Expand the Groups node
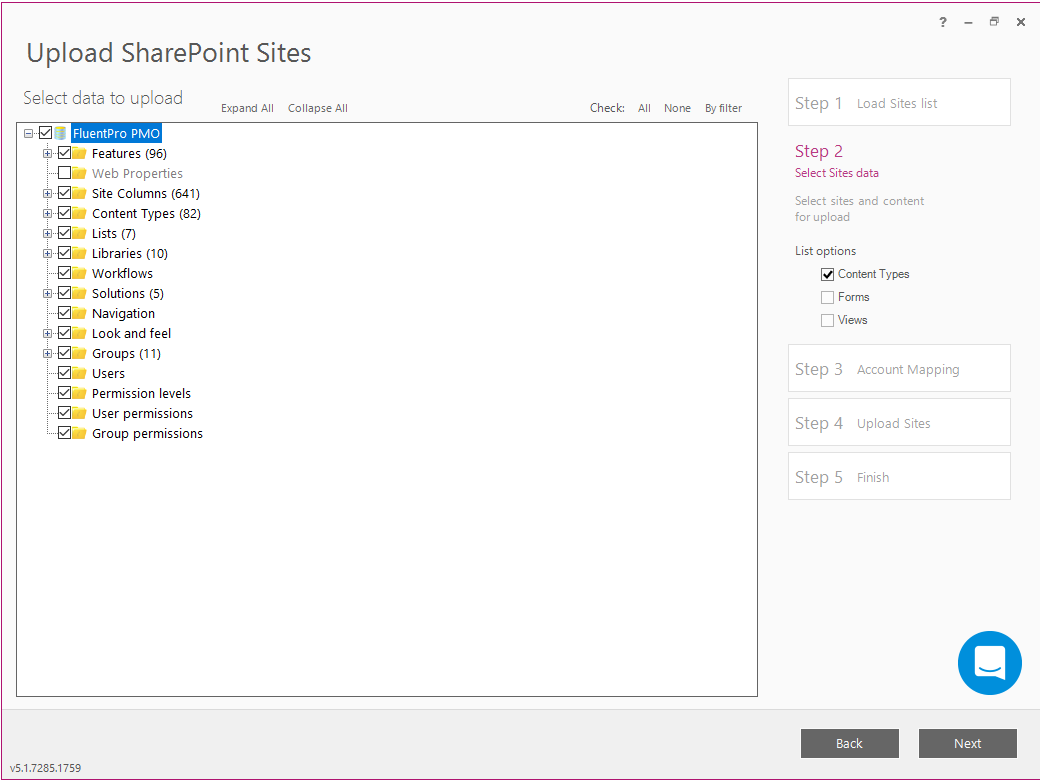This screenshot has width=1040, height=781. tap(48, 353)
